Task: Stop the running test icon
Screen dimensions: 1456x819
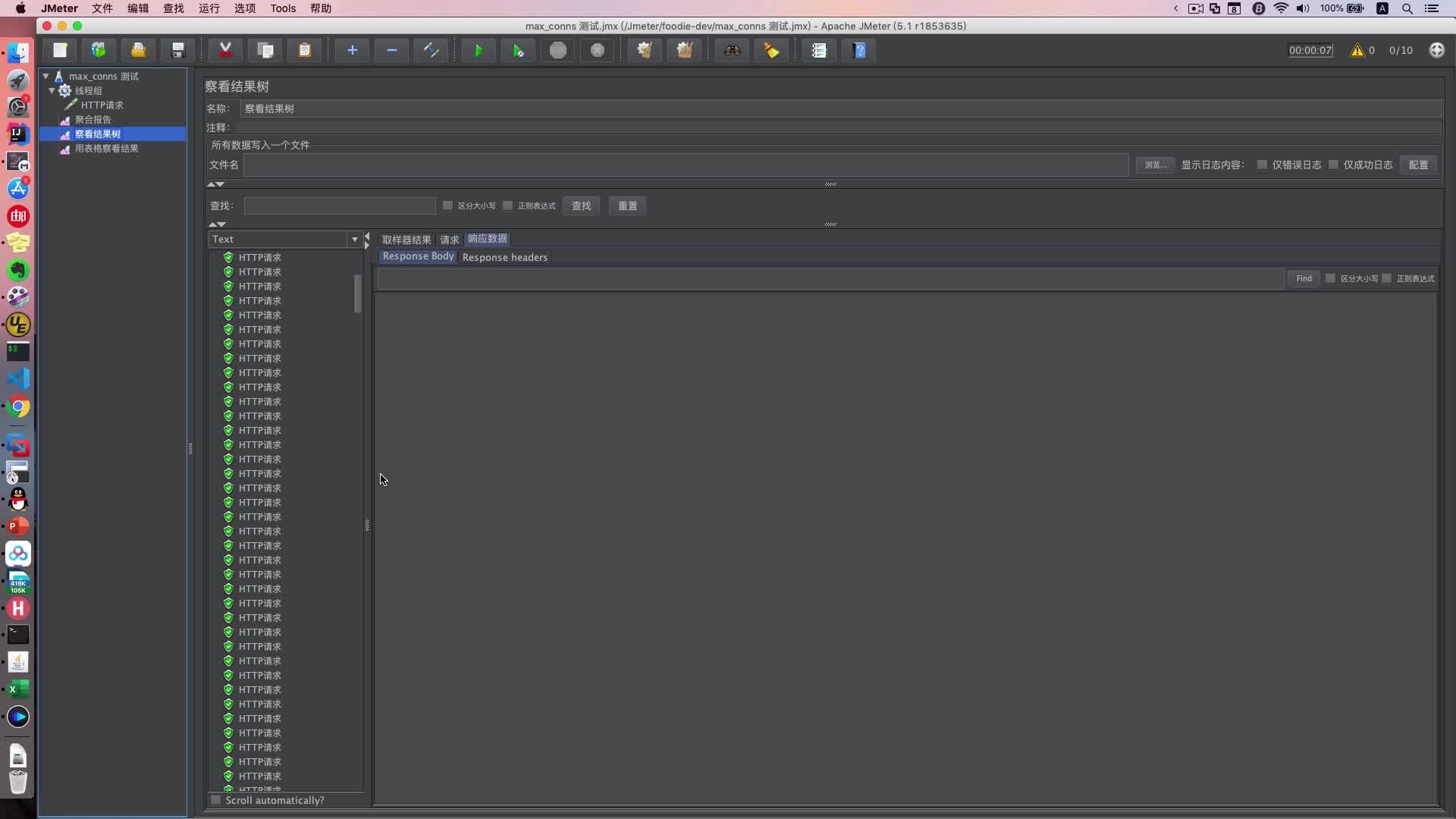Action: tap(558, 50)
